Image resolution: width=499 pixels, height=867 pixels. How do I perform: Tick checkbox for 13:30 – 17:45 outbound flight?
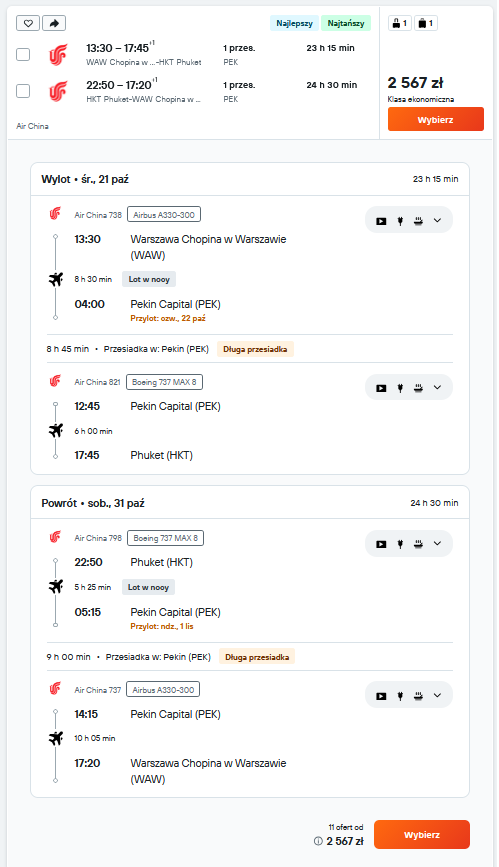tap(23, 54)
